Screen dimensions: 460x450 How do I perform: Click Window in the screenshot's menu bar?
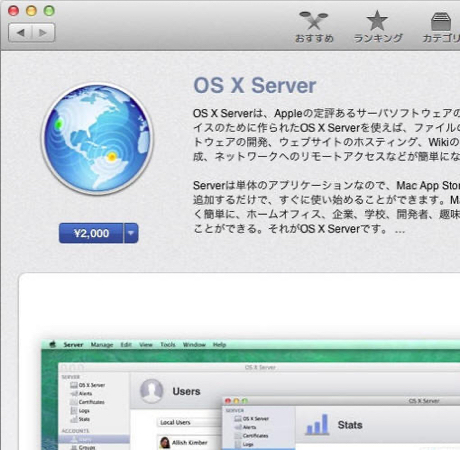[194, 345]
